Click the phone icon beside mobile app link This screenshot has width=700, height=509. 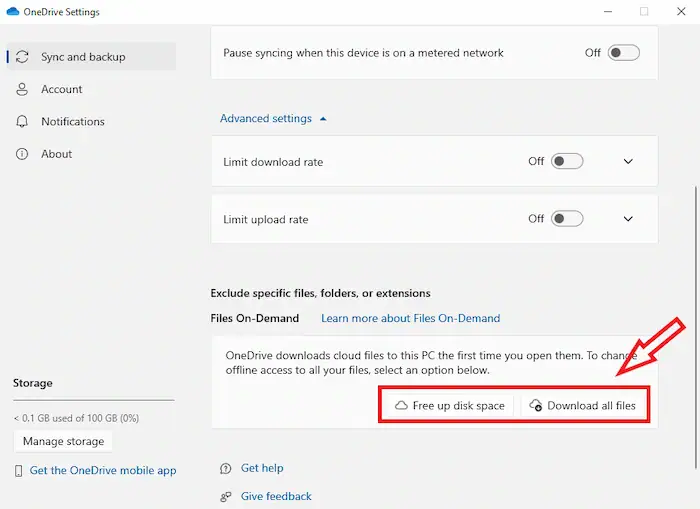[18, 471]
